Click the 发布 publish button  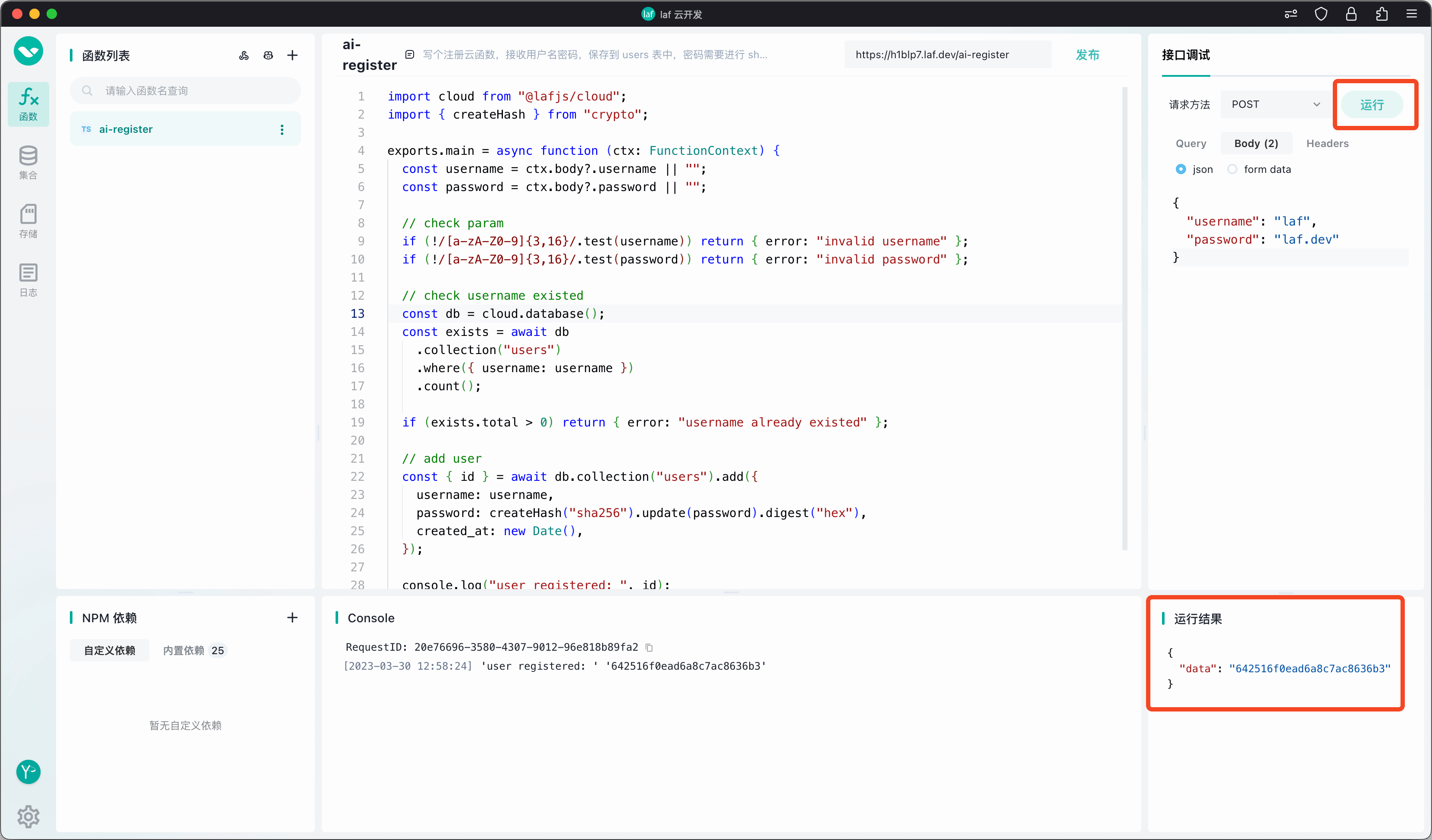pos(1087,54)
